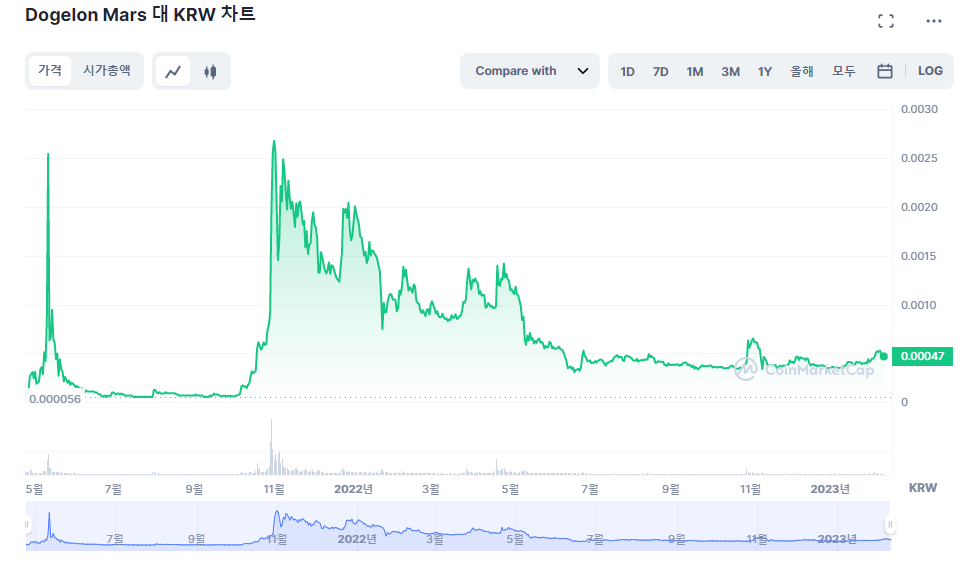967x564 pixels.
Task: Click the 0.0025 y-axis label
Action: [919, 158]
